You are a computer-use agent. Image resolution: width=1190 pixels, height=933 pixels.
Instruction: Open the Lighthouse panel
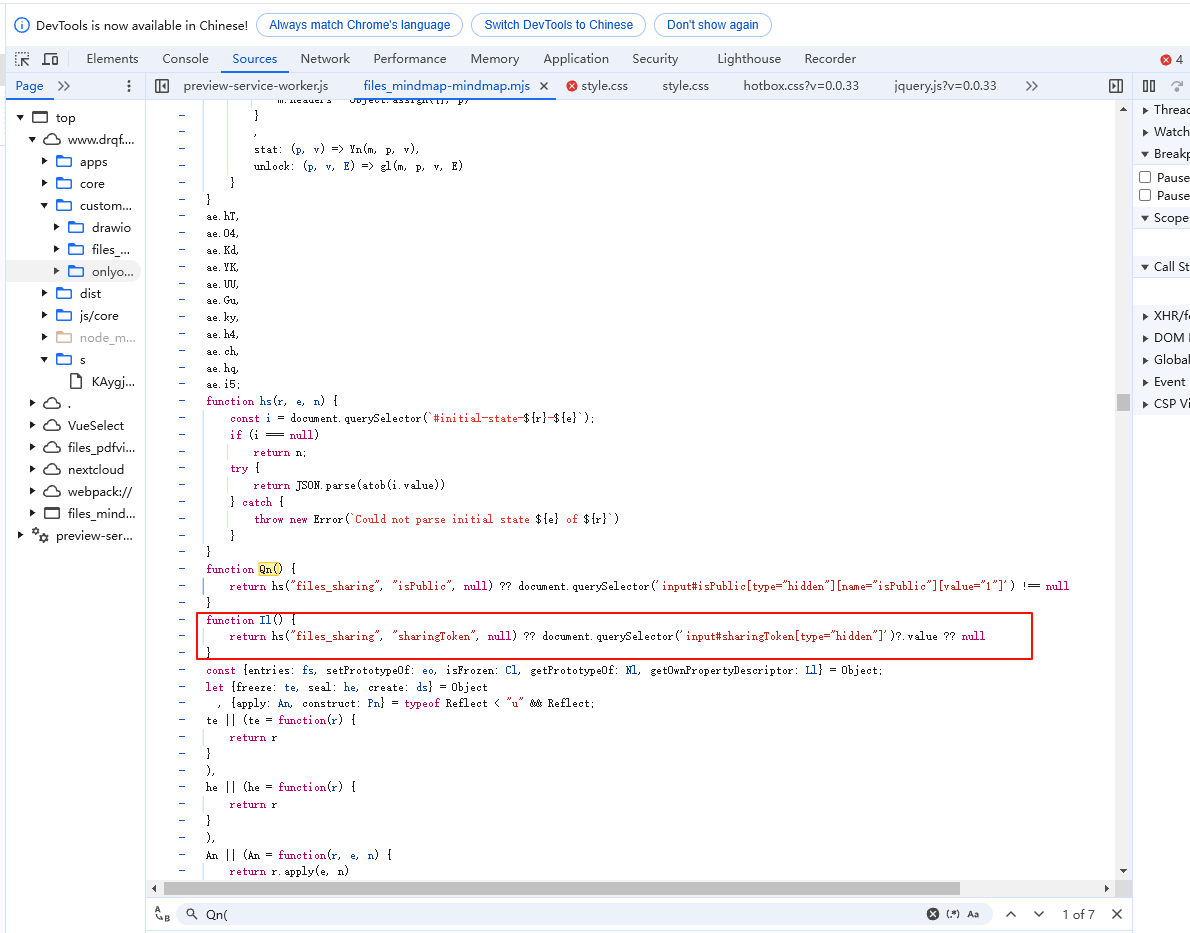coord(749,58)
